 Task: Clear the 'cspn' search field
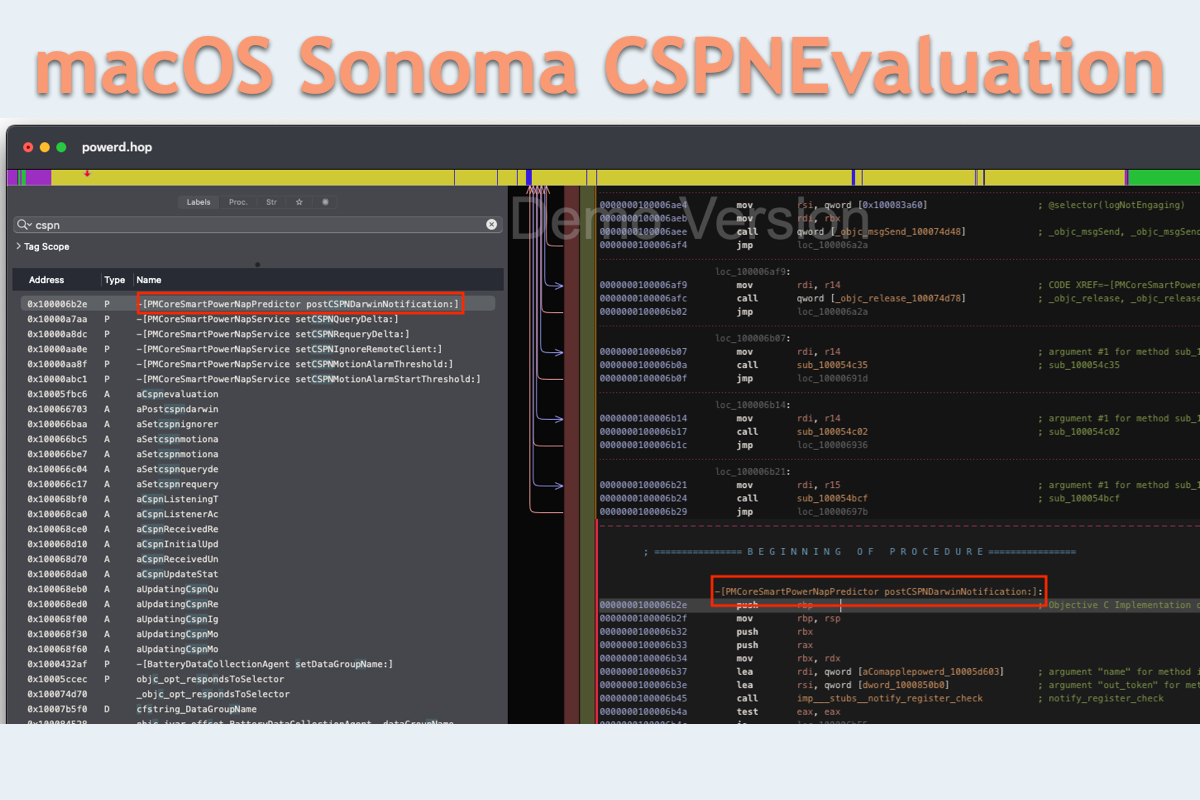491,225
